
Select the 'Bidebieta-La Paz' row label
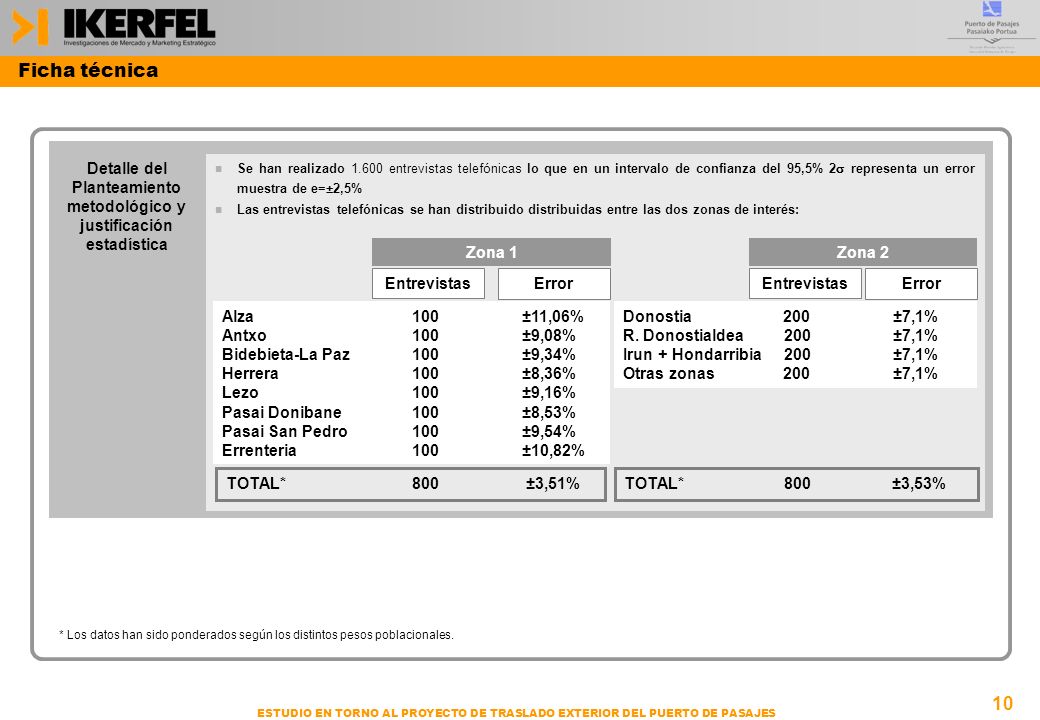click(286, 355)
